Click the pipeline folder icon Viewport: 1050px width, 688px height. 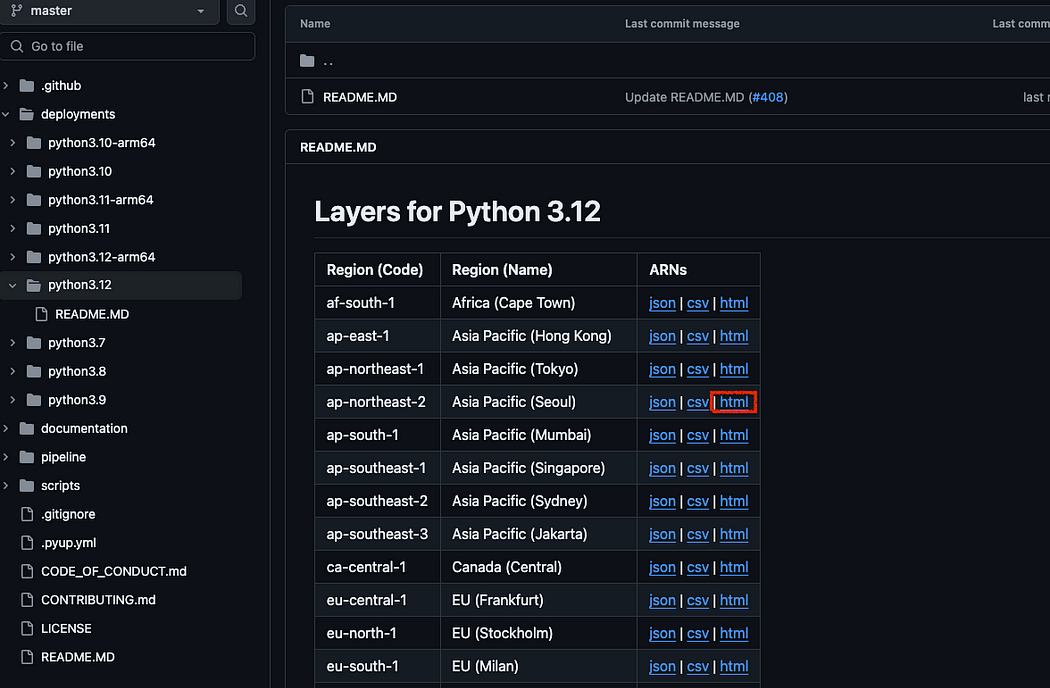[x=27, y=457]
